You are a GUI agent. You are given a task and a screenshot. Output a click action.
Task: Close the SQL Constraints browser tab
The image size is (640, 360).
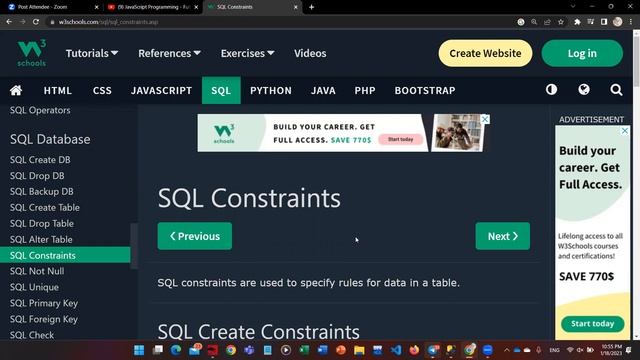tap(296, 7)
